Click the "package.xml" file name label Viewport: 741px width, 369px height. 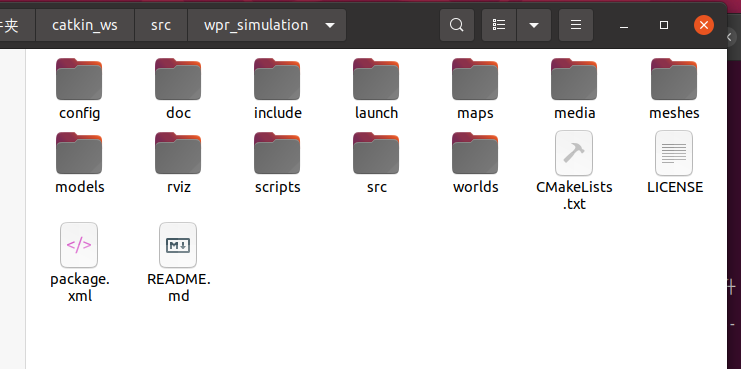click(x=80, y=288)
